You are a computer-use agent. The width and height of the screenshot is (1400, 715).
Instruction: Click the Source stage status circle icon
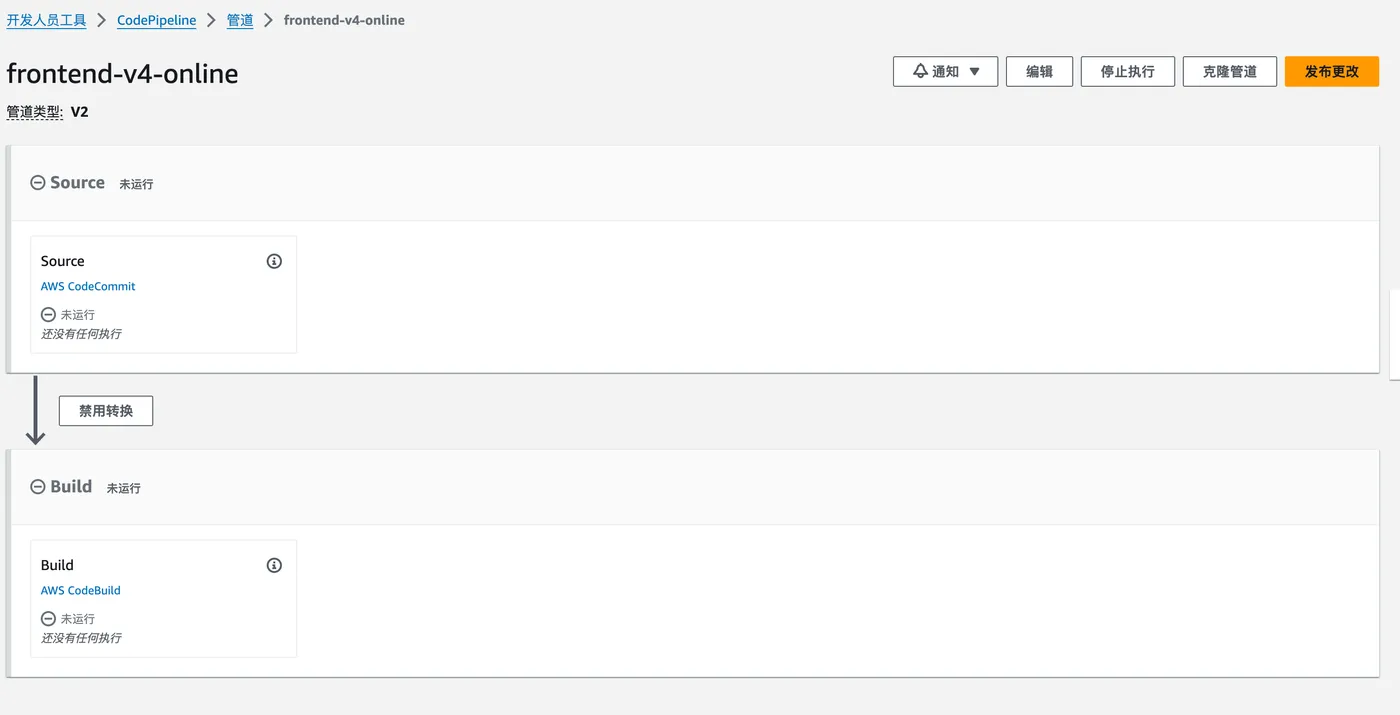click(x=38, y=183)
